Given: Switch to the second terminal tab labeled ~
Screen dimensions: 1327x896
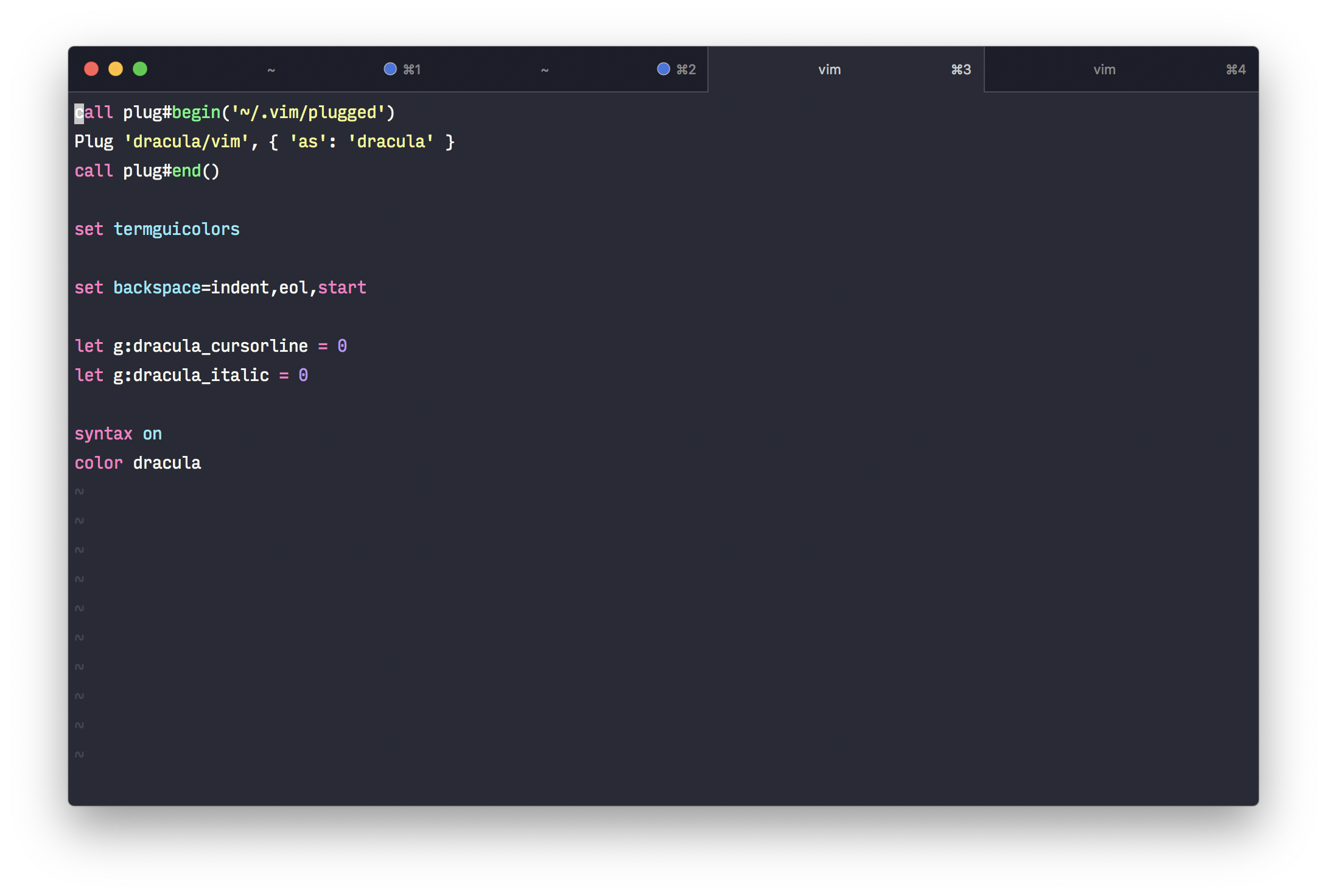Looking at the screenshot, I should point(544,69).
